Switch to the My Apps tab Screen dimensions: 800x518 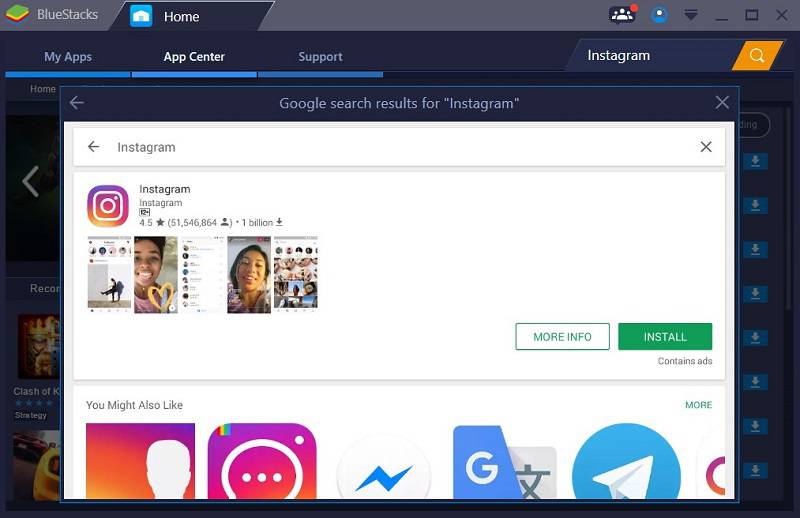coord(67,57)
